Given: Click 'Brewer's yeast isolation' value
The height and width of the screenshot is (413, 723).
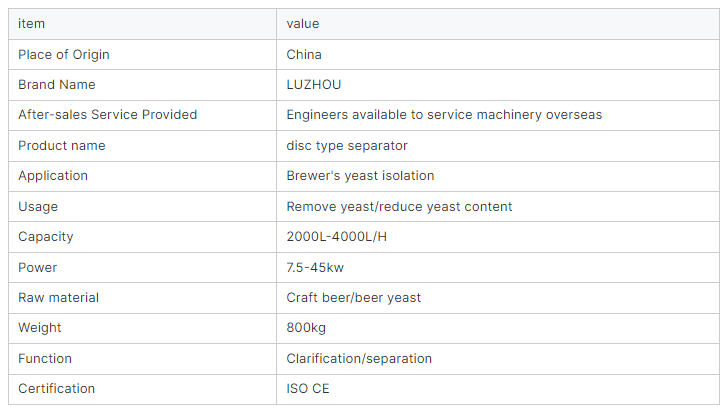Looking at the screenshot, I should [360, 176].
